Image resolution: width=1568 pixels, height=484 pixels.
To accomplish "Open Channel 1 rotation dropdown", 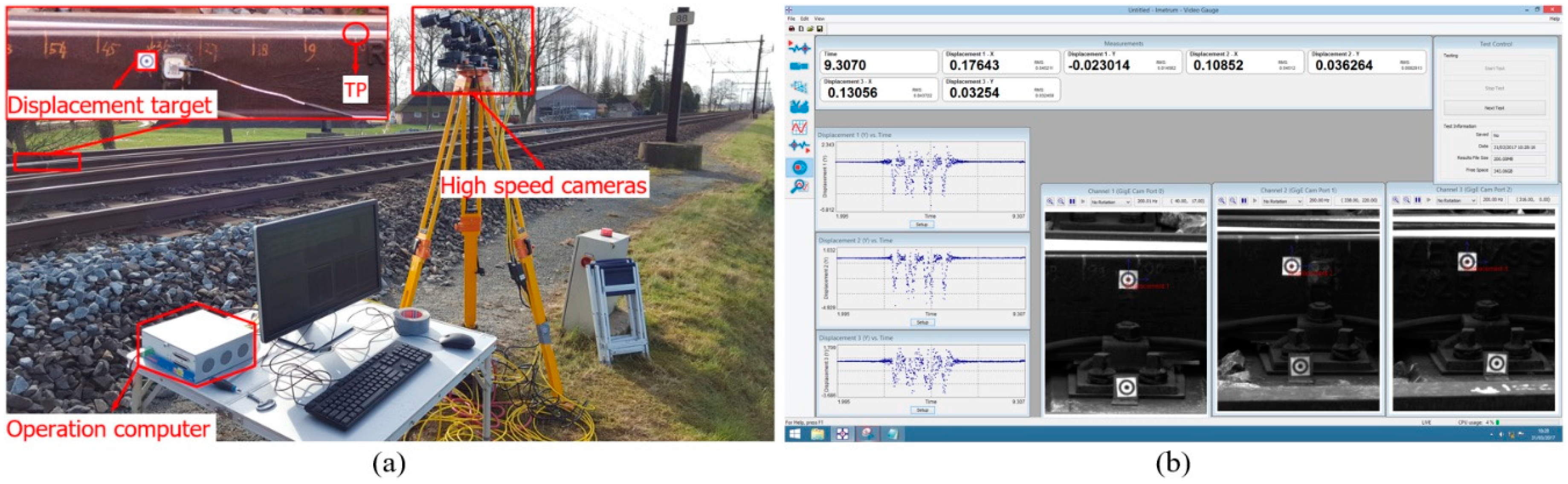I will (1110, 202).
